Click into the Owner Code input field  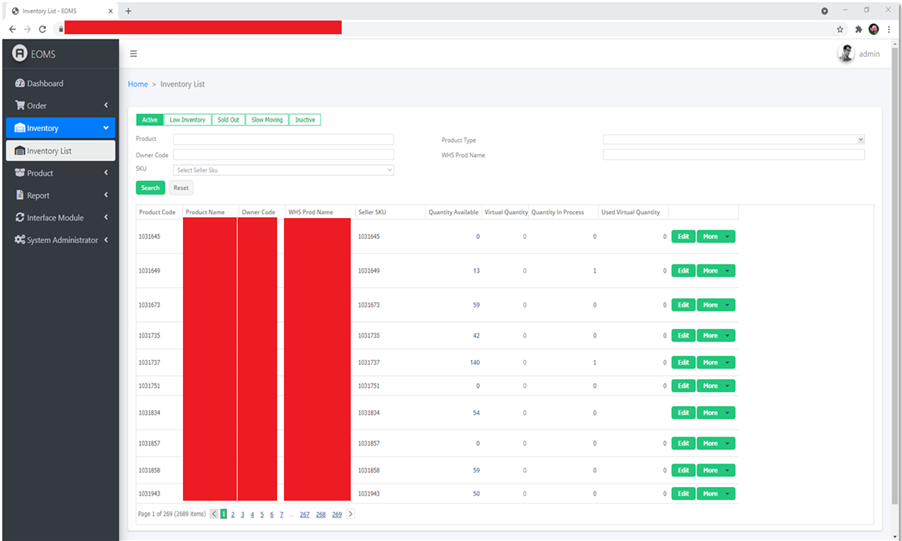[284, 155]
